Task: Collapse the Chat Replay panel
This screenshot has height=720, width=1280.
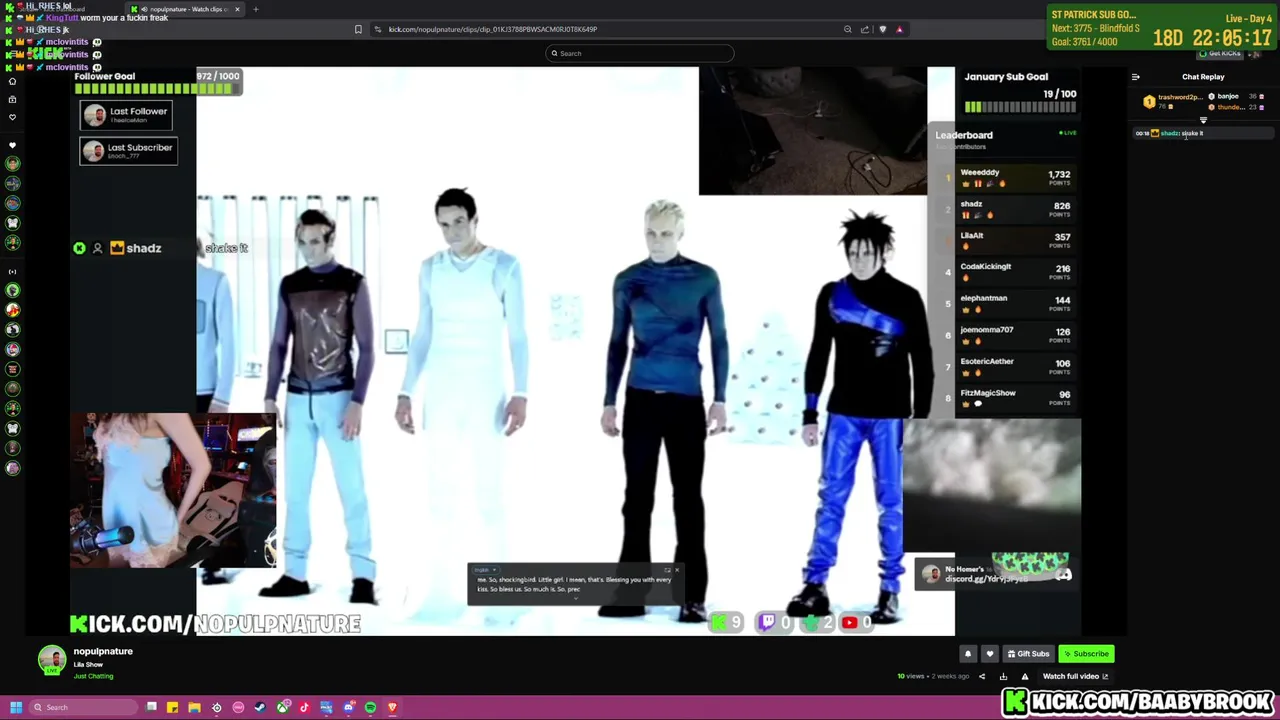Action: pos(1135,77)
